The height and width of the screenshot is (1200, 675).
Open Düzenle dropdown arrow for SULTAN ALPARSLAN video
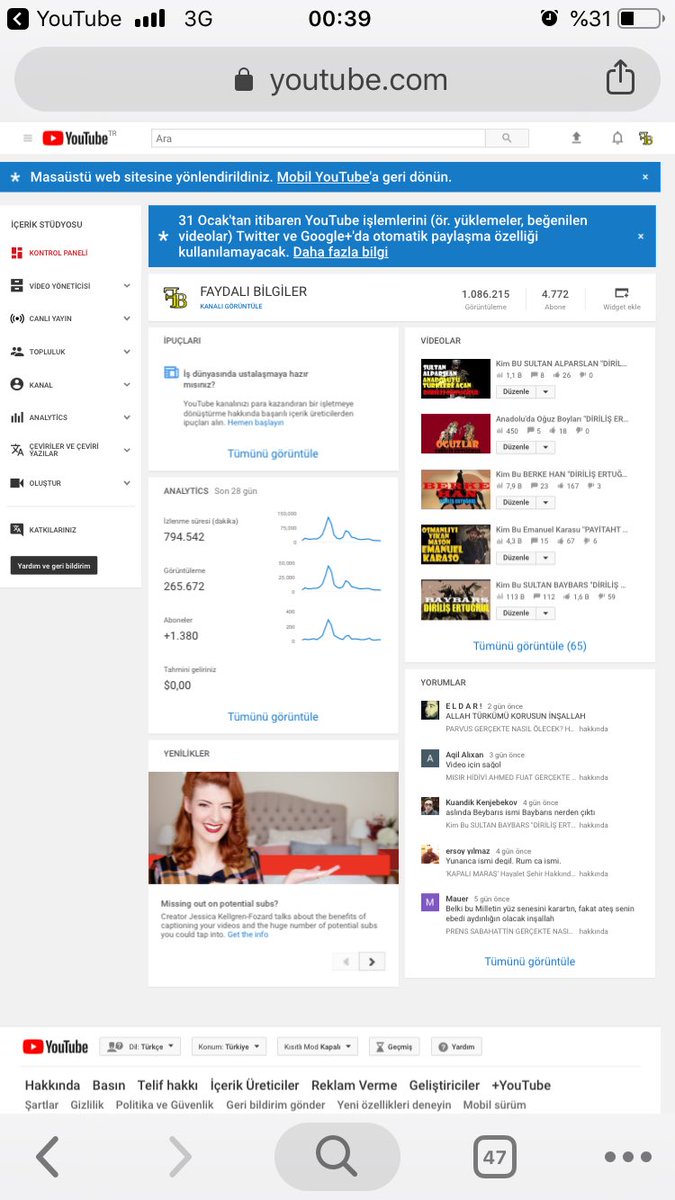click(x=545, y=392)
